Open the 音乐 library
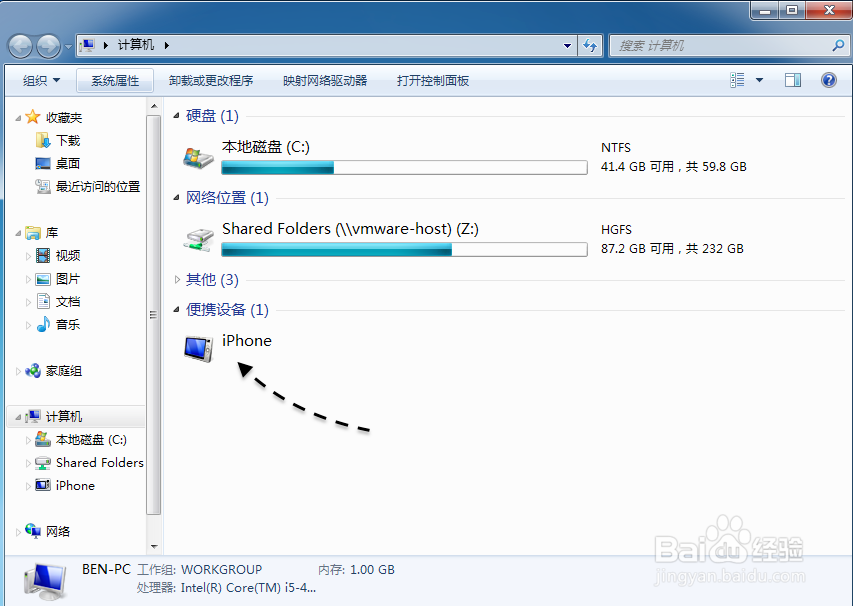This screenshot has width=853, height=606. tap(68, 325)
